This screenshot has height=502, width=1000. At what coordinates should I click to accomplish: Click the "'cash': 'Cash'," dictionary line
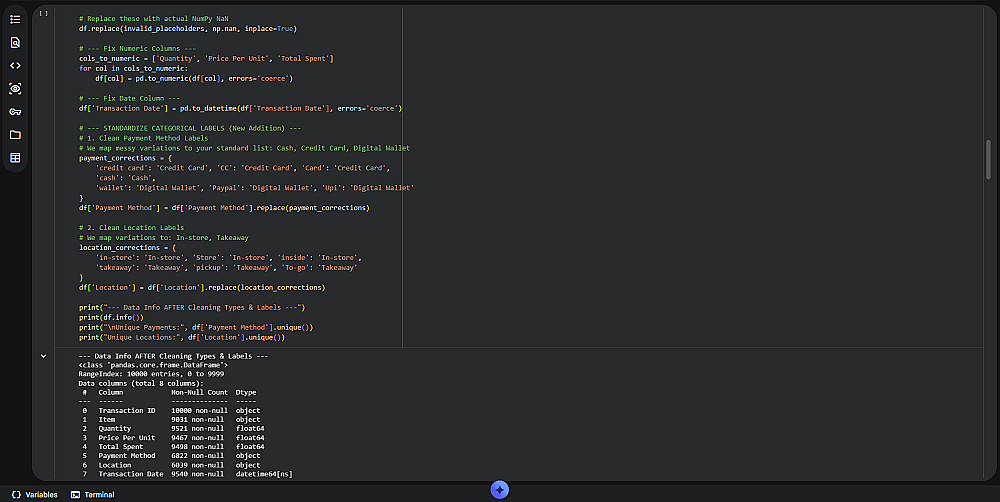tap(125, 178)
